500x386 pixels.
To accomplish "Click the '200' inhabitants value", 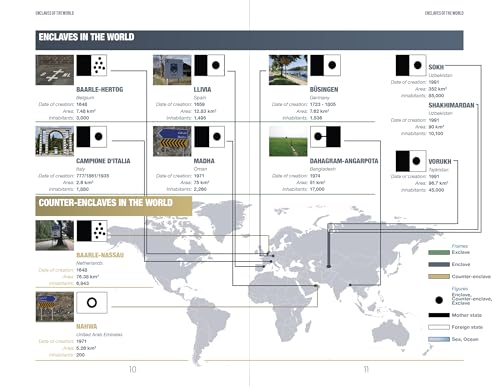I will 80,355.
